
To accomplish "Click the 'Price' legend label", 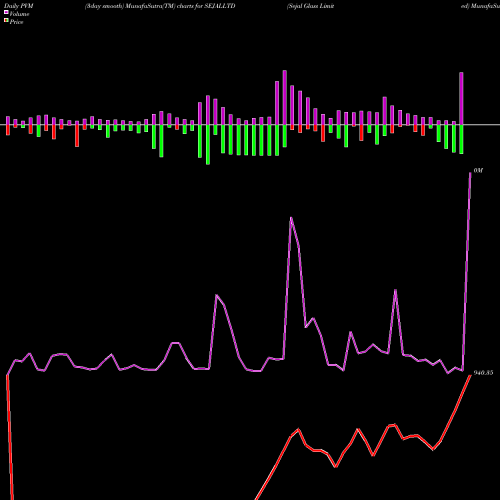I will click(x=16, y=22).
